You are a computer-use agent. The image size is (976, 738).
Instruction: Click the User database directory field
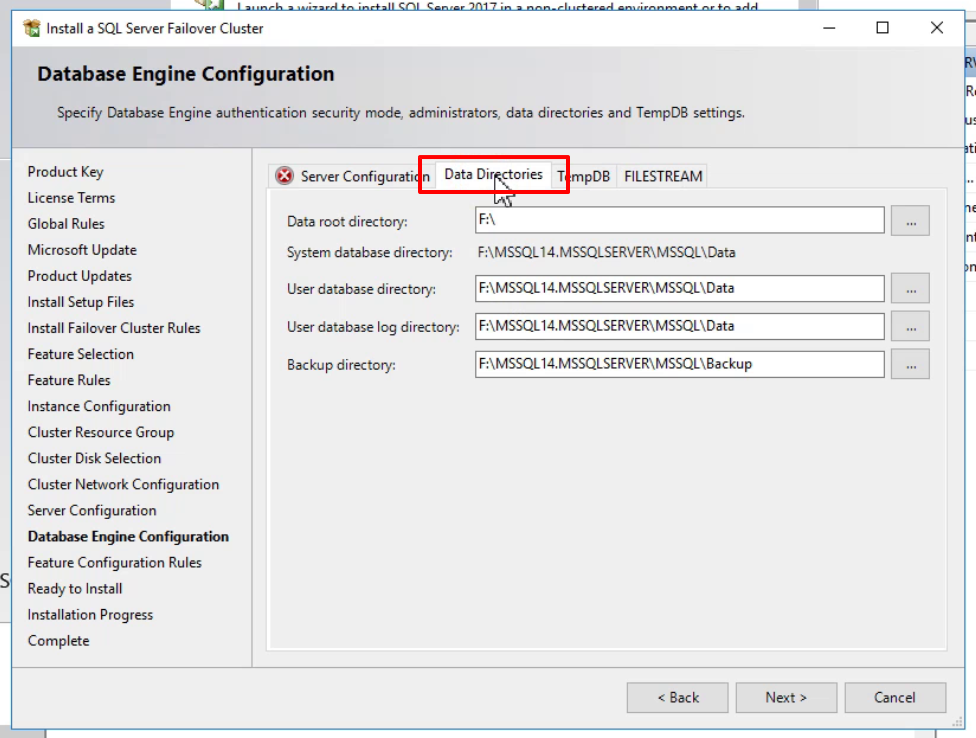(680, 289)
